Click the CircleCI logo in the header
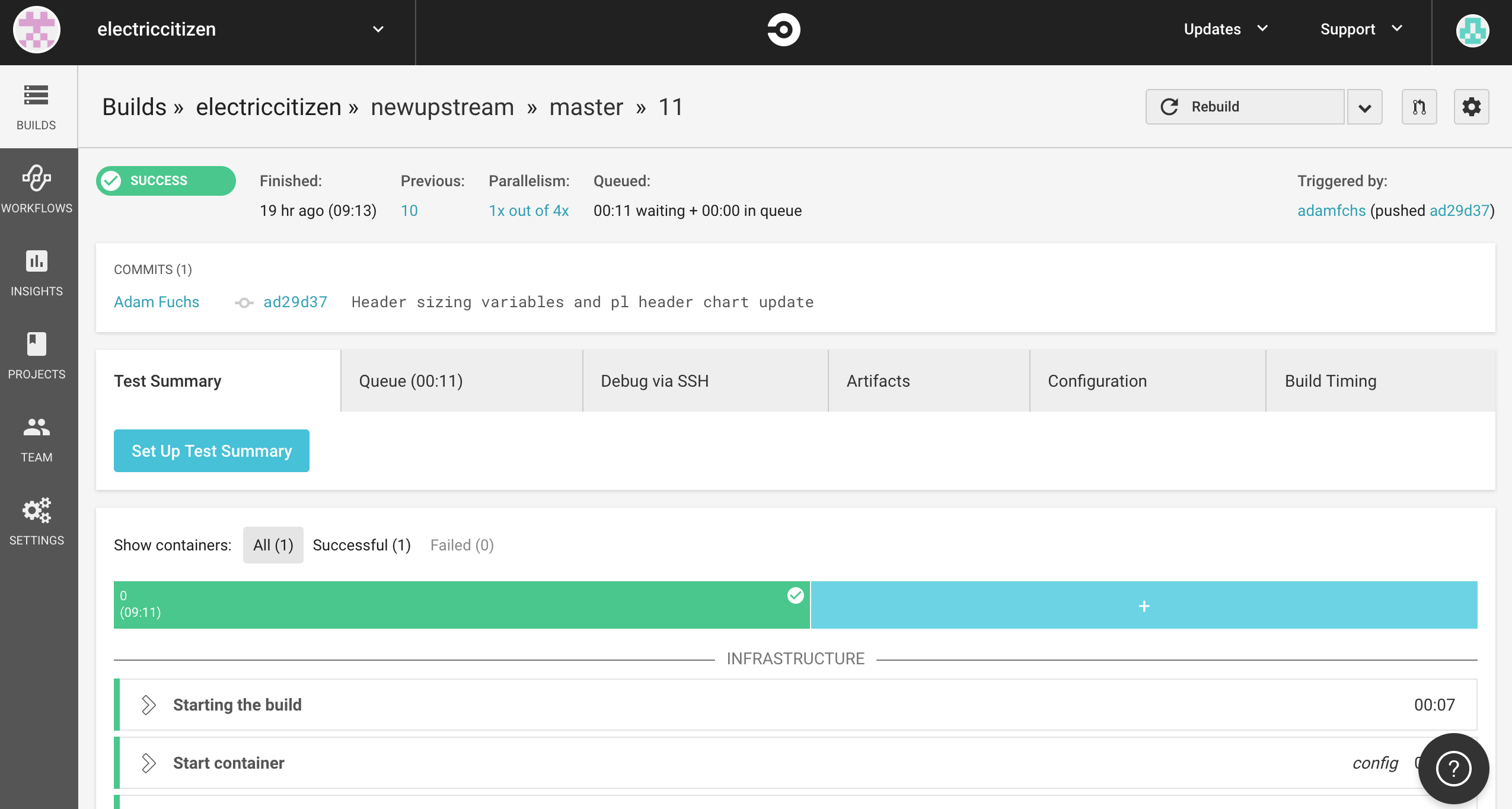1512x809 pixels. pos(783,30)
